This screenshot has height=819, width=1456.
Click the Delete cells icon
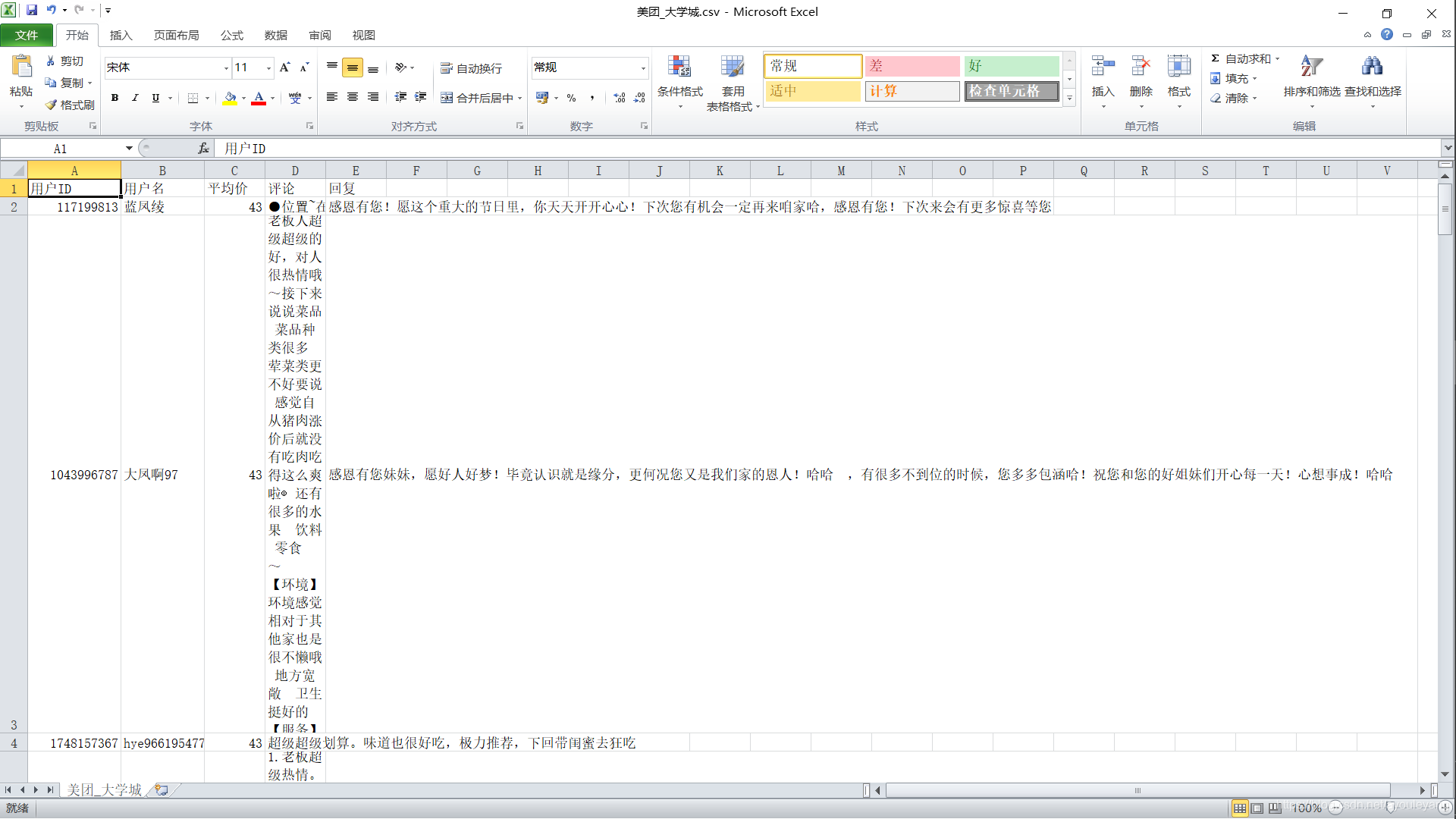(1141, 67)
